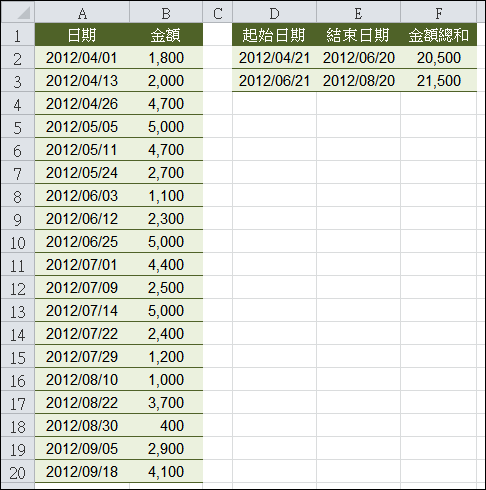Select cell with date 2012/04/01
Screen dimensions: 486x490
tap(82, 58)
